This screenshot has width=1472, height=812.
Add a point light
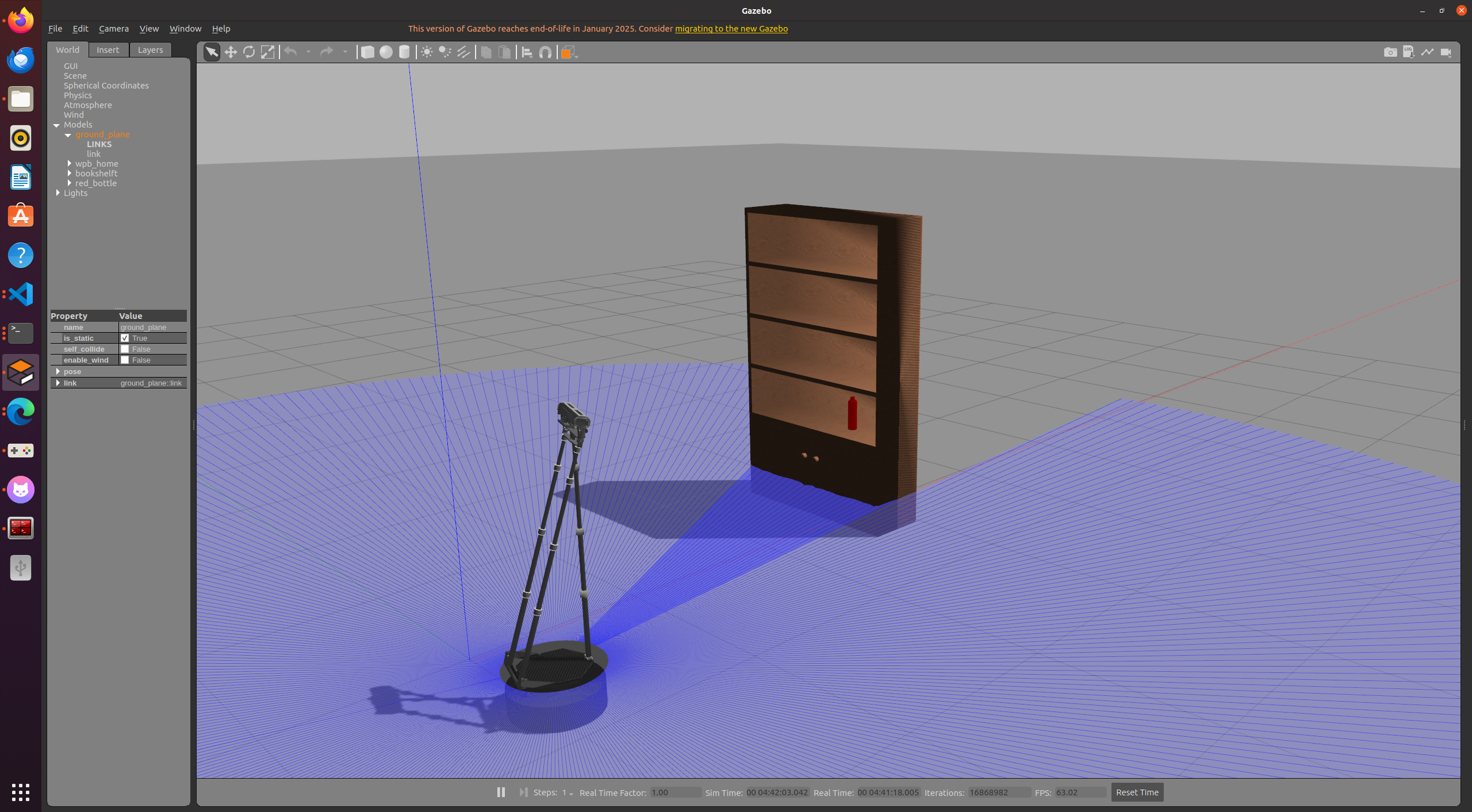[x=427, y=52]
